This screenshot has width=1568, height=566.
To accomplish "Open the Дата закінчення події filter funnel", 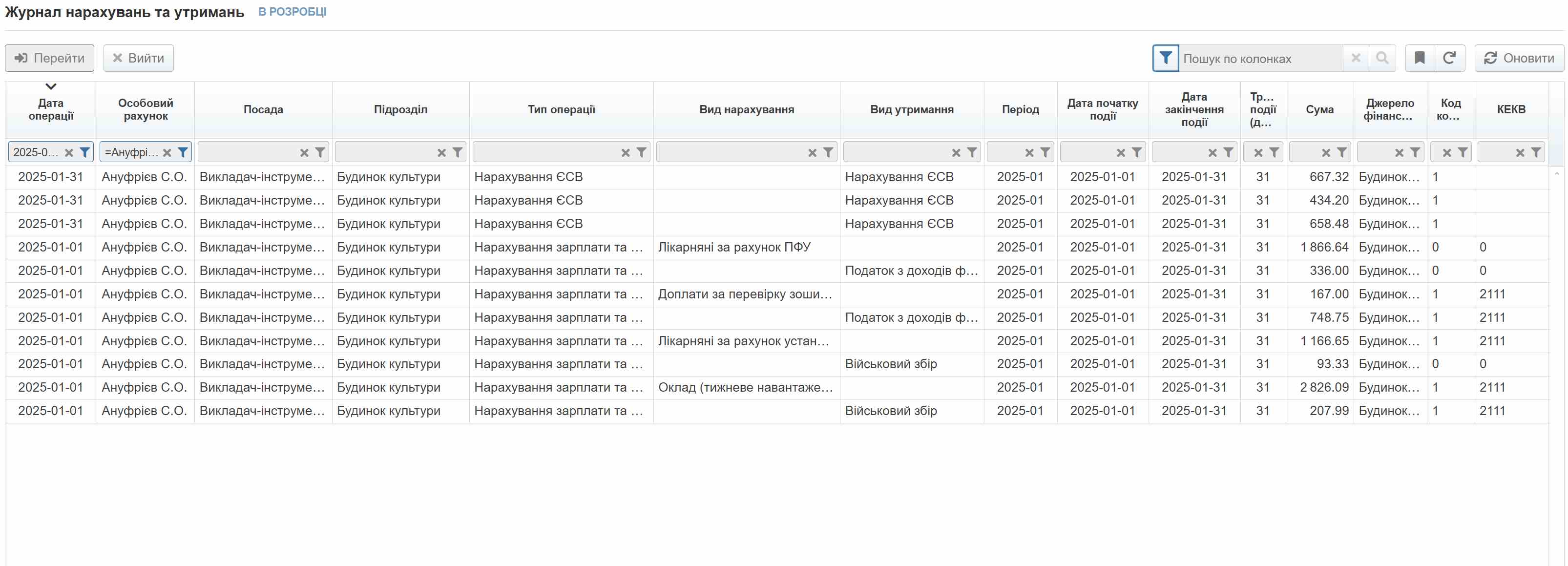I will pyautogui.click(x=1228, y=152).
